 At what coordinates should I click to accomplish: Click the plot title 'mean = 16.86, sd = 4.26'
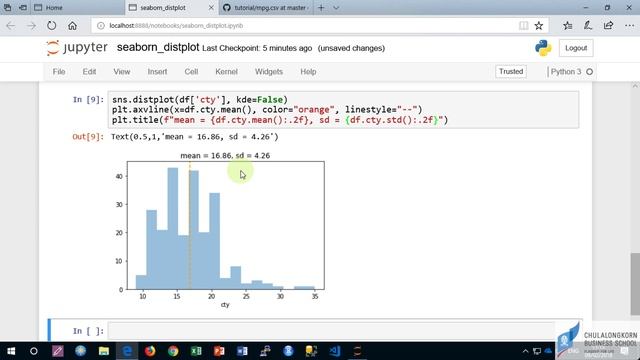pos(225,156)
